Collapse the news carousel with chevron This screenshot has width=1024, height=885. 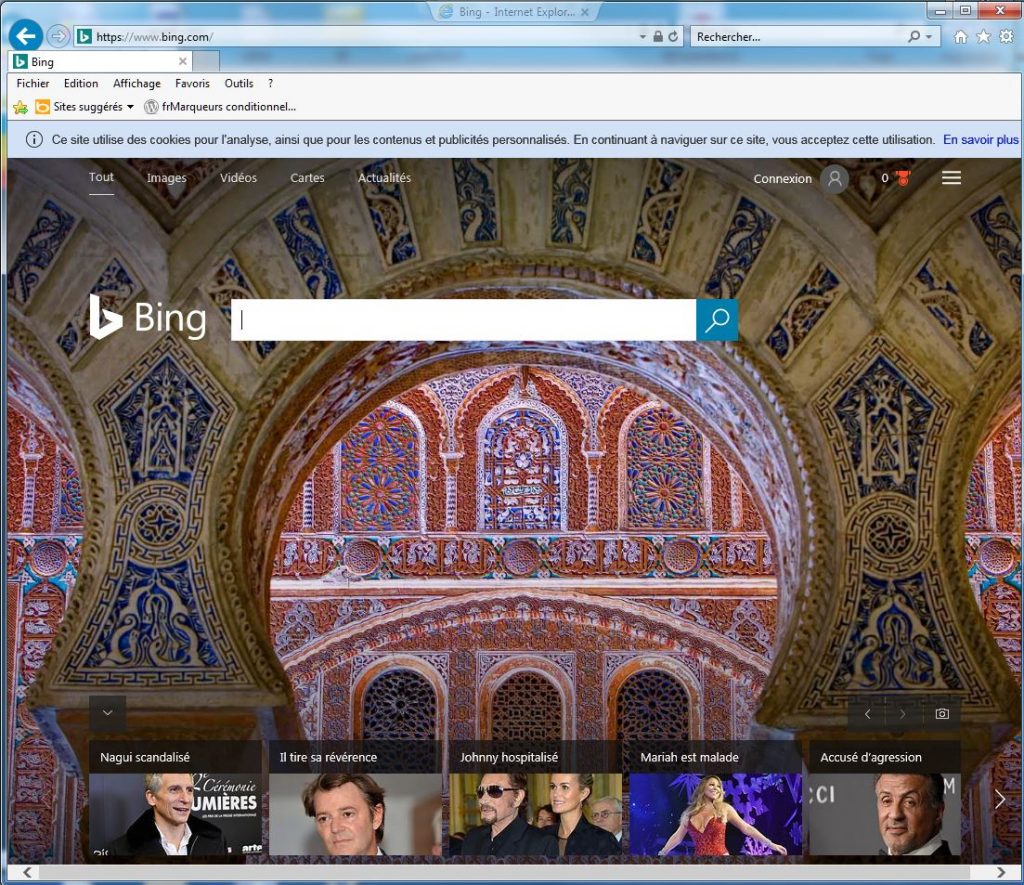click(107, 713)
